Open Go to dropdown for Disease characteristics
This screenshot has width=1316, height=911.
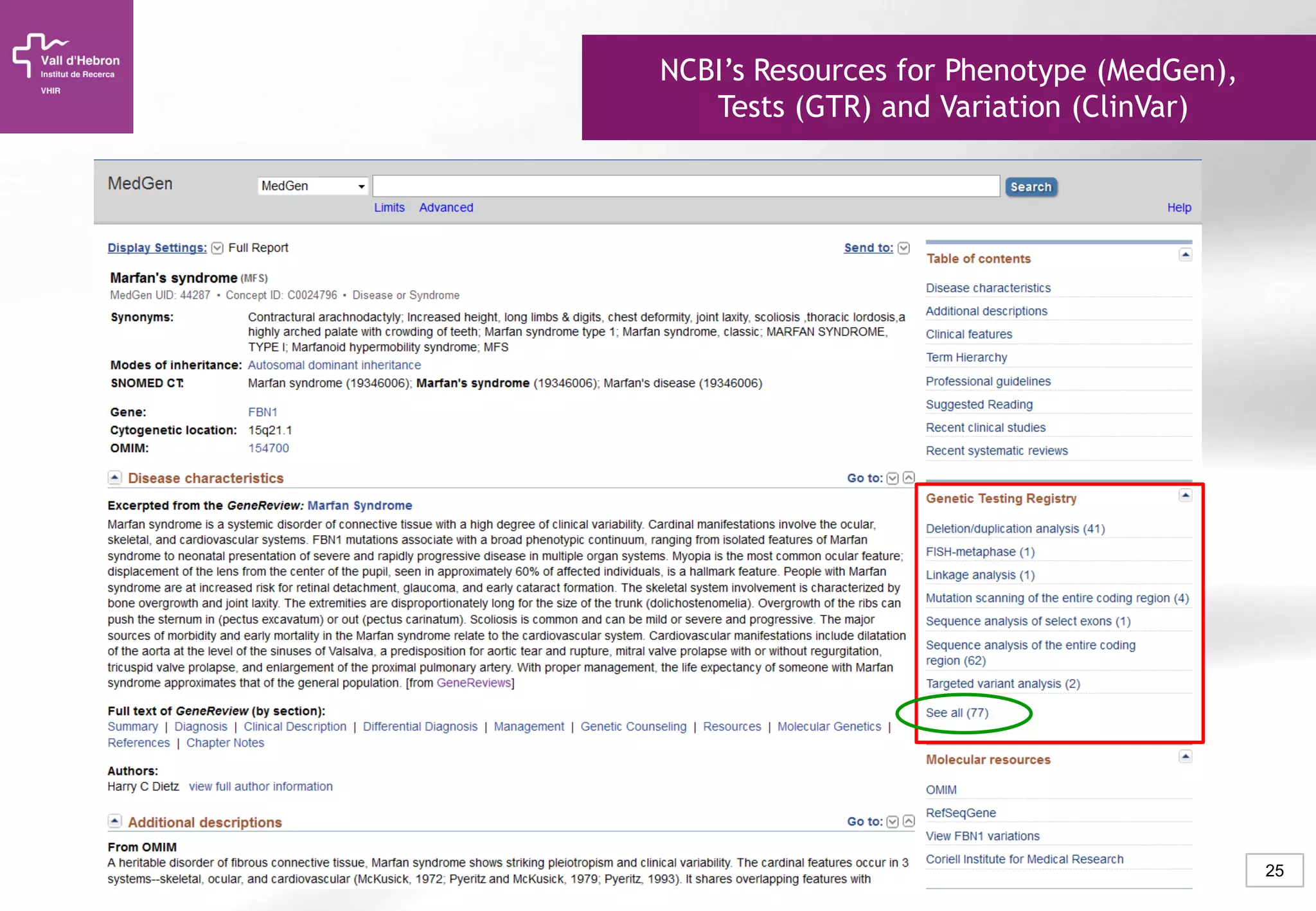point(893,478)
